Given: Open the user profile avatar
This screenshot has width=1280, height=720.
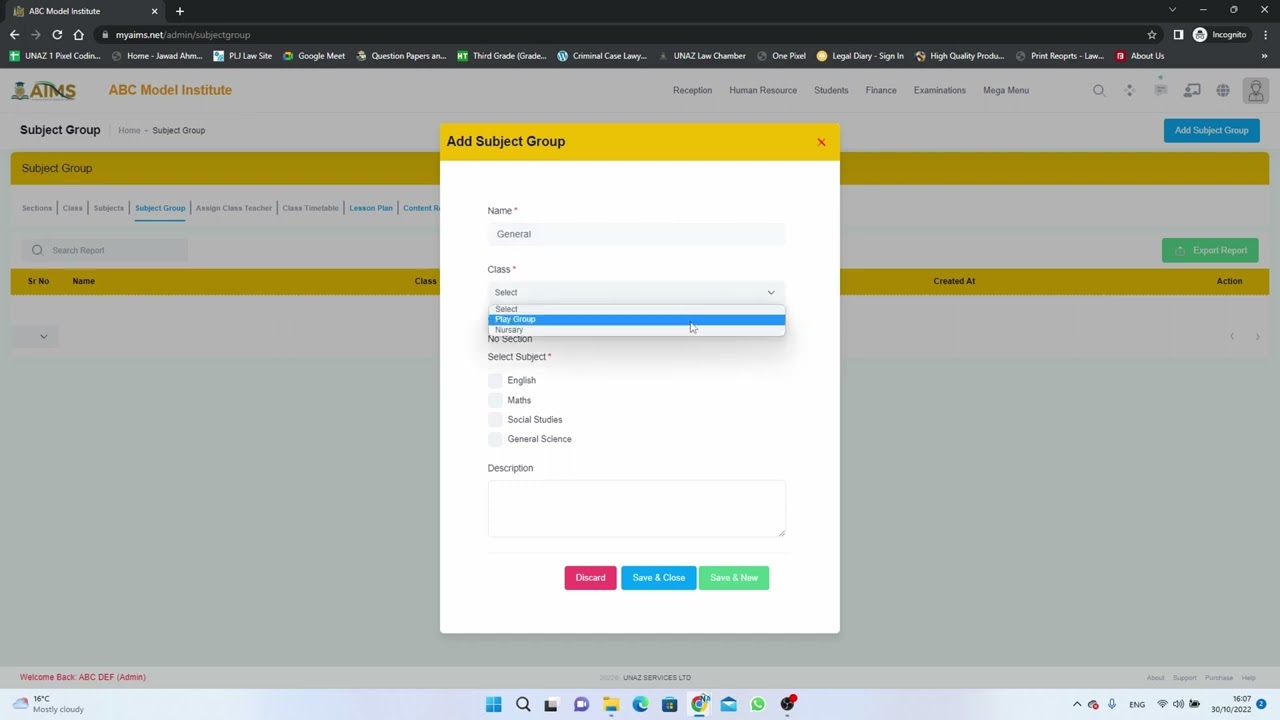Looking at the screenshot, I should pos(1256,90).
